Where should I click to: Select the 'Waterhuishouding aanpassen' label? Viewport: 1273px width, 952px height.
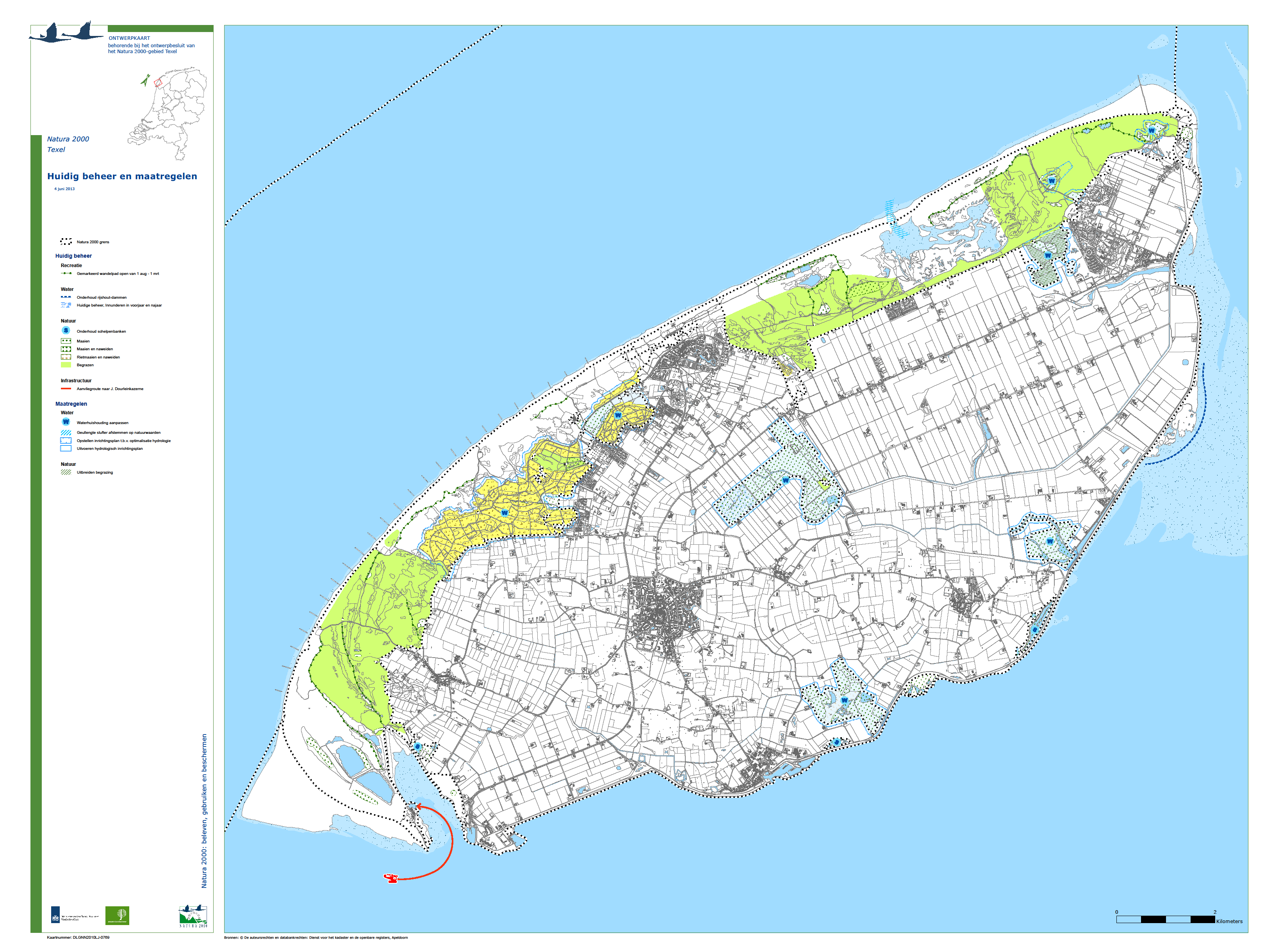click(102, 423)
